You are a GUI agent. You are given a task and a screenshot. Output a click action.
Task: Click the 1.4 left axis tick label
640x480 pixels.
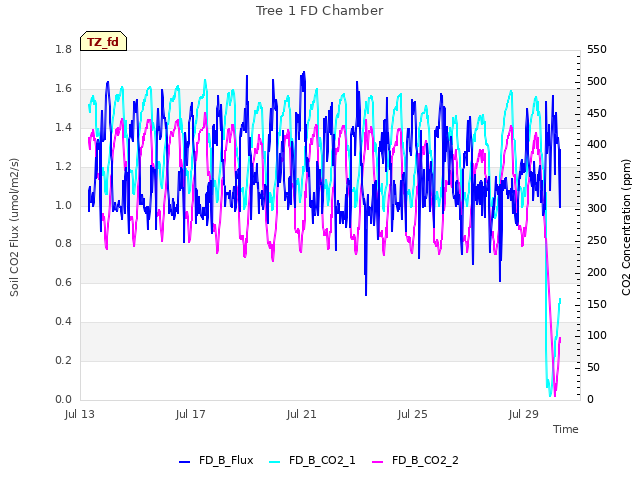[64, 127]
